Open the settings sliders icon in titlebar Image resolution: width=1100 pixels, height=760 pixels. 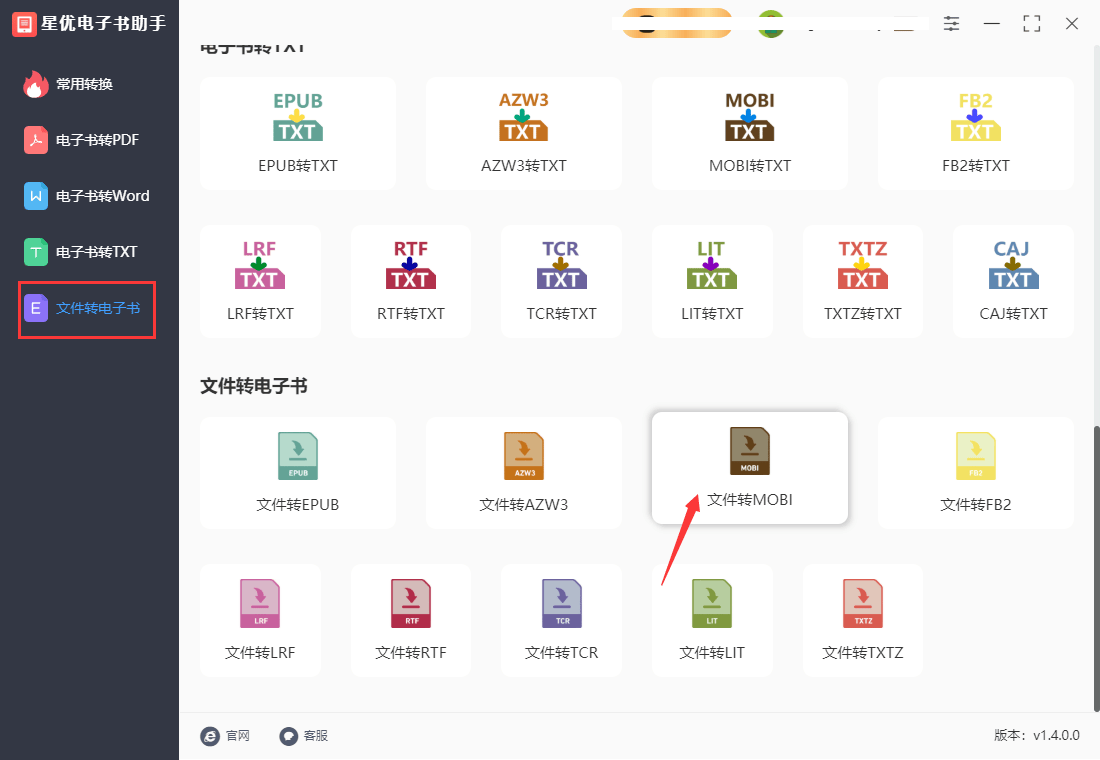coord(951,23)
